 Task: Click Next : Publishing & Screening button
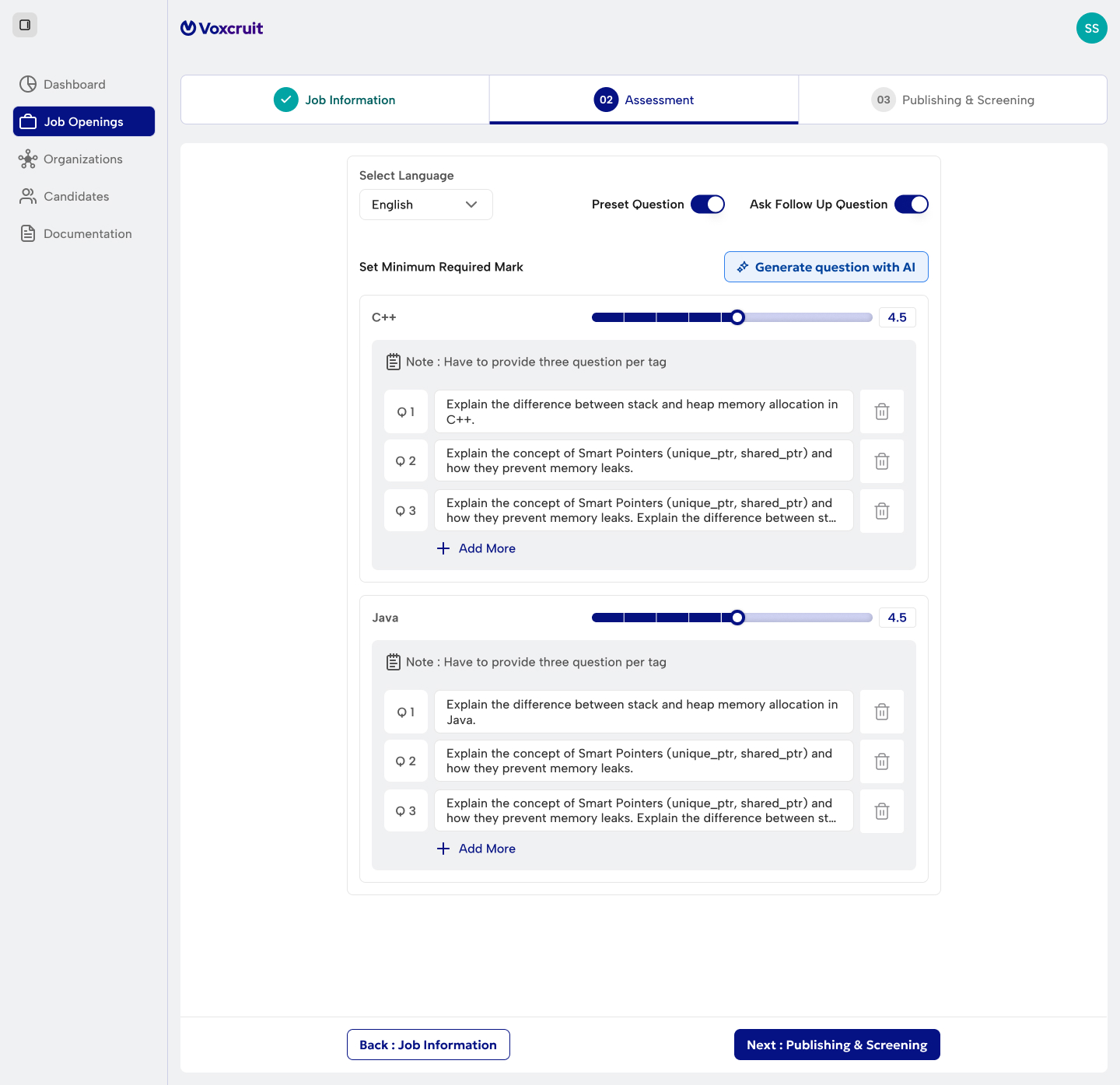click(x=837, y=1045)
